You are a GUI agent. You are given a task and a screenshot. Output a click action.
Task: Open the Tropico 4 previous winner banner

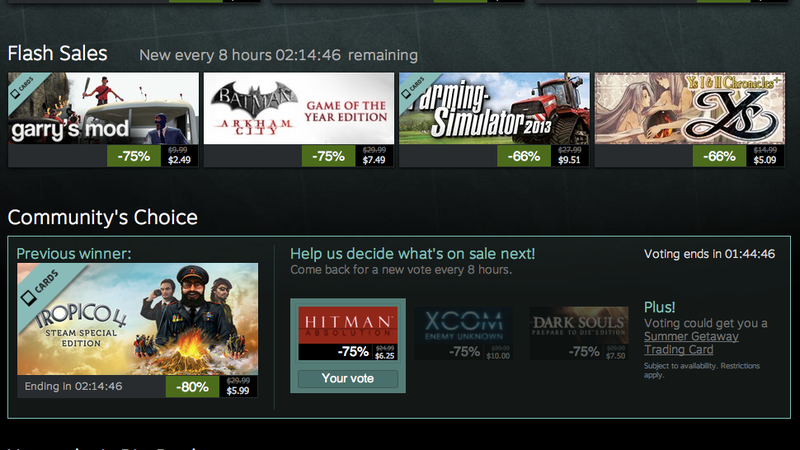[138, 319]
